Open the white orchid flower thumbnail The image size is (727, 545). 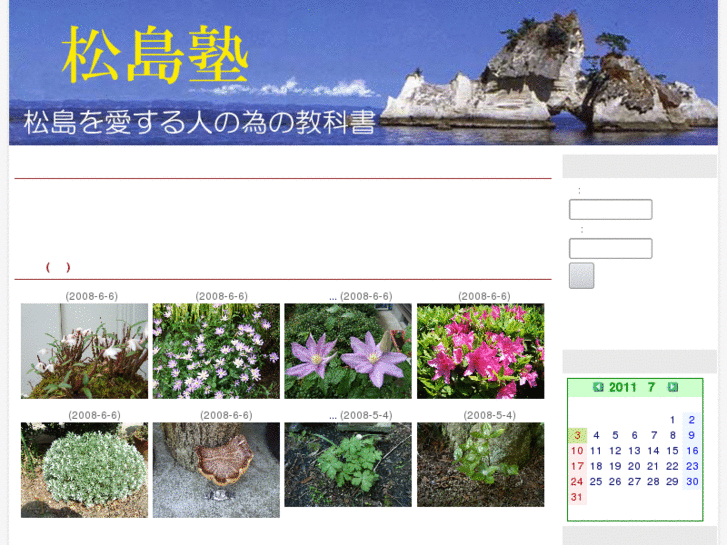tap(84, 351)
